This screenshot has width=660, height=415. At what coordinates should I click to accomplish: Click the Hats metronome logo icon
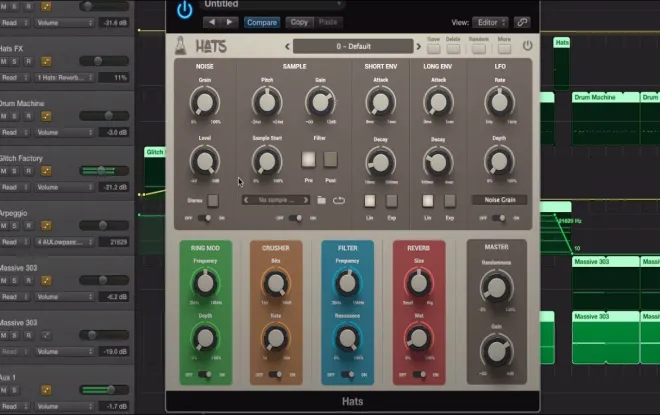pyautogui.click(x=181, y=46)
